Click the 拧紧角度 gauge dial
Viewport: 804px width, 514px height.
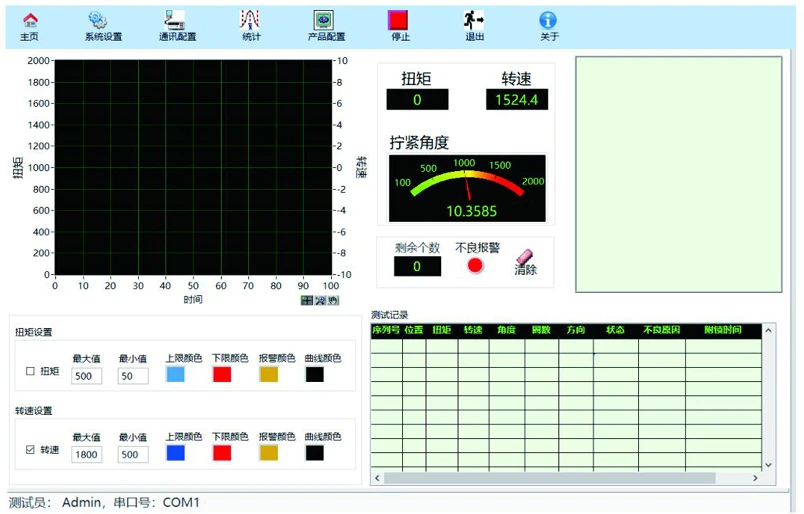(467, 188)
